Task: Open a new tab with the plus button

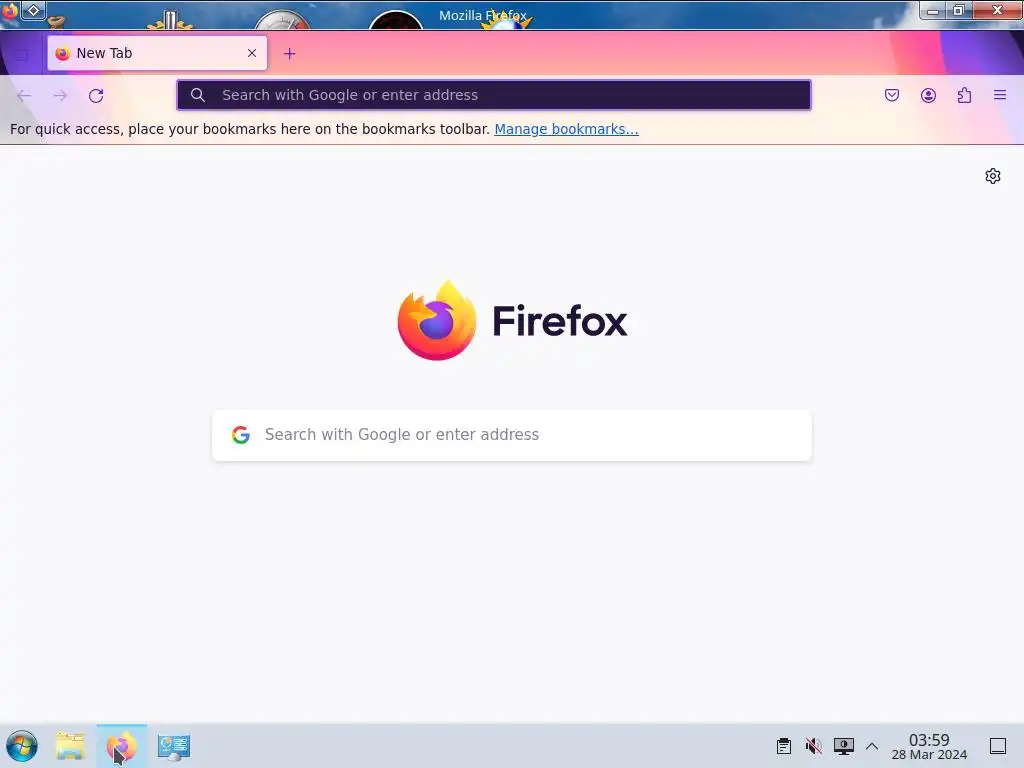Action: 289,54
